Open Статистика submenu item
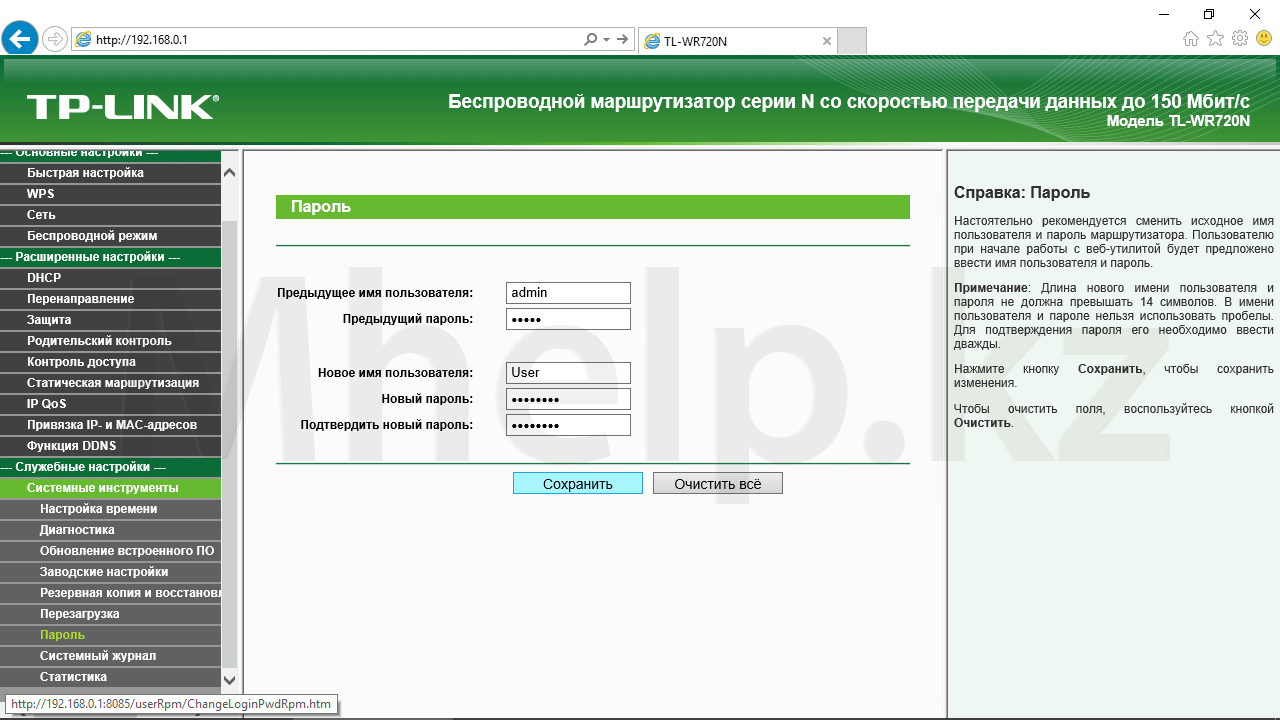The image size is (1280, 720). [x=110, y=677]
